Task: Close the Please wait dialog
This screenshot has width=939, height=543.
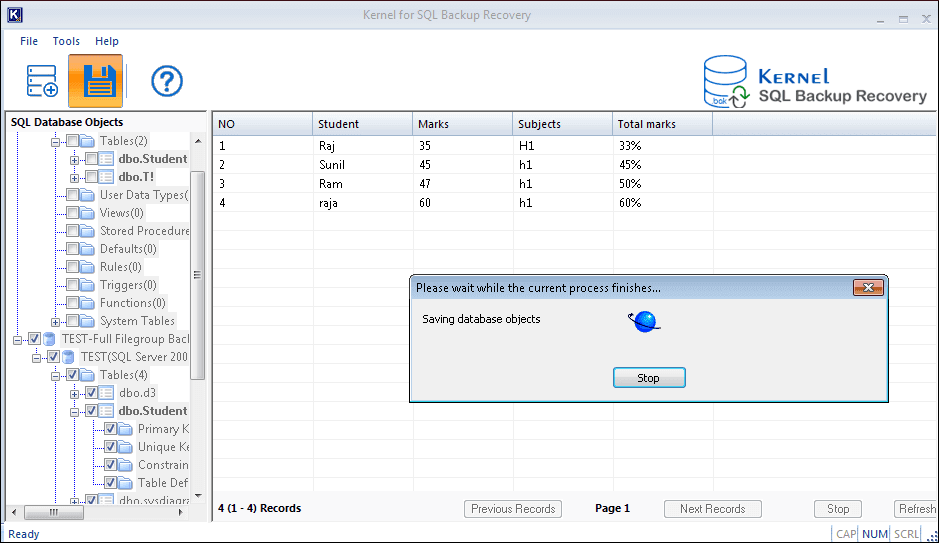Action: pyautogui.click(x=868, y=287)
